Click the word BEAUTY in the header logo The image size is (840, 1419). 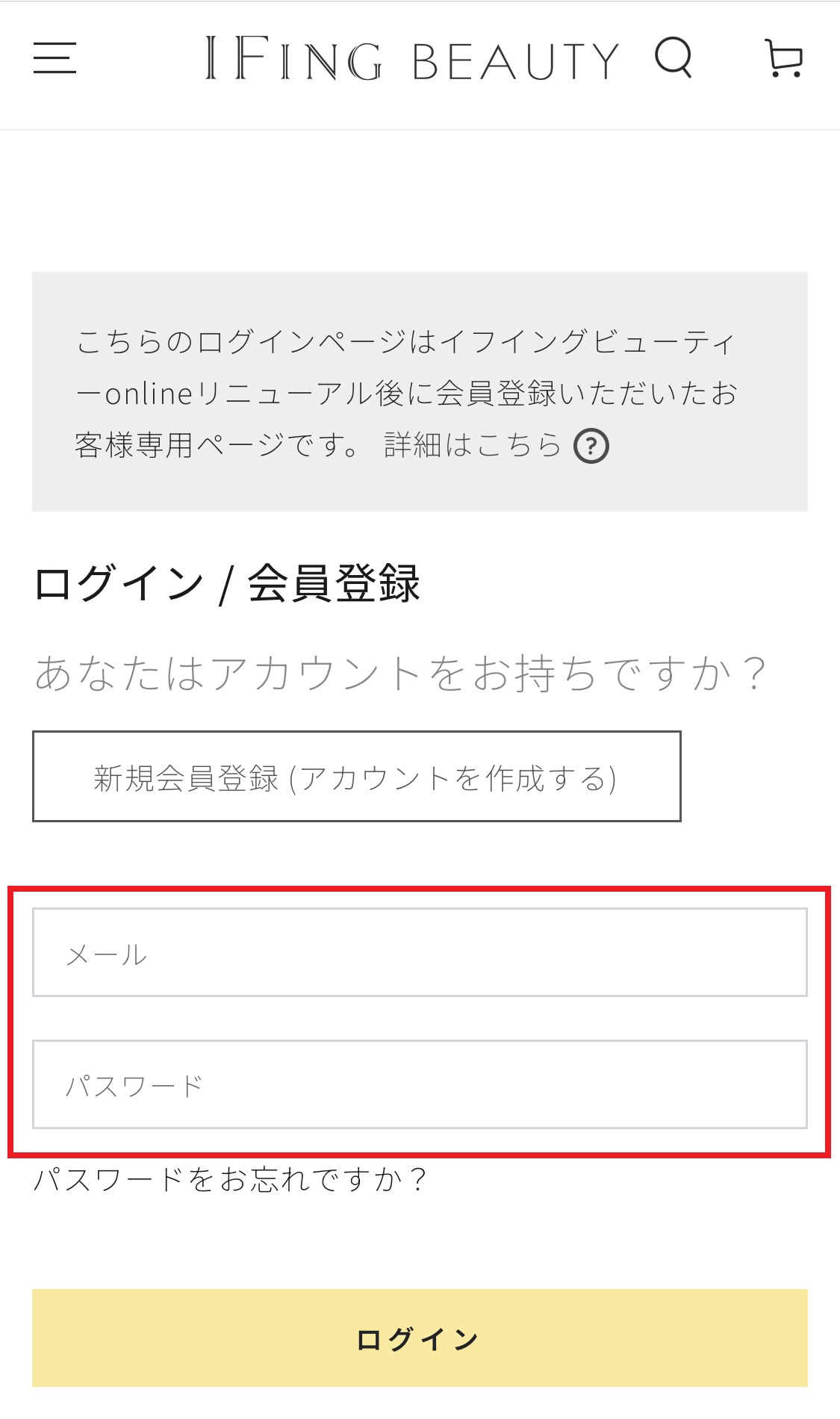[x=515, y=61]
